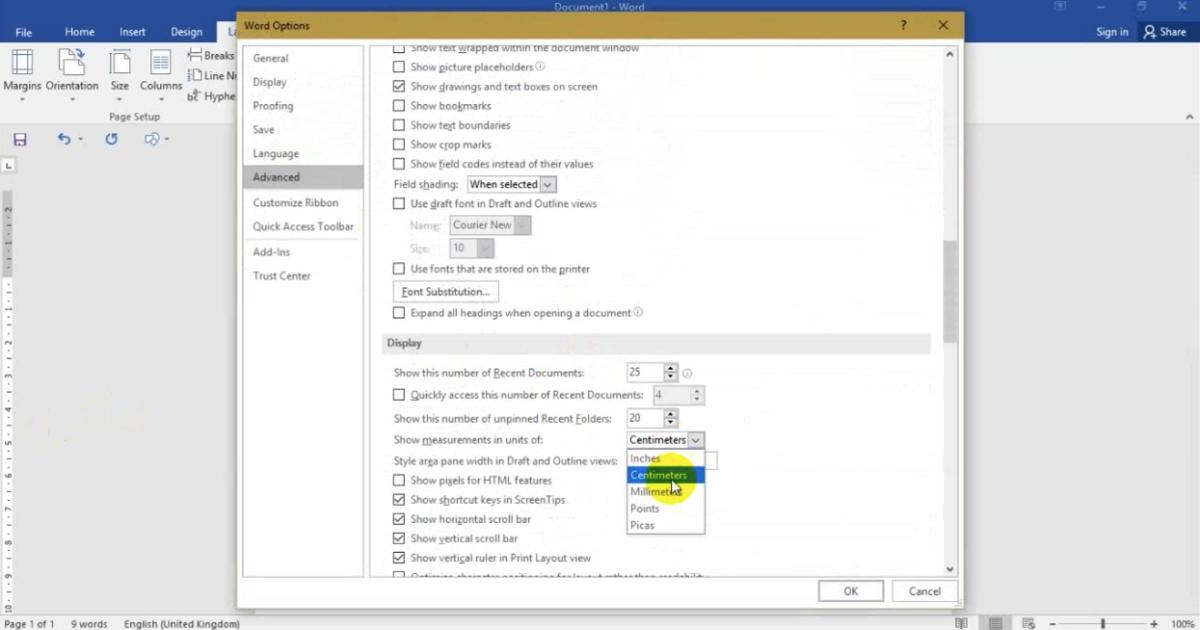Click the Recent Documents number field
This screenshot has height=630, width=1200.
645,373
